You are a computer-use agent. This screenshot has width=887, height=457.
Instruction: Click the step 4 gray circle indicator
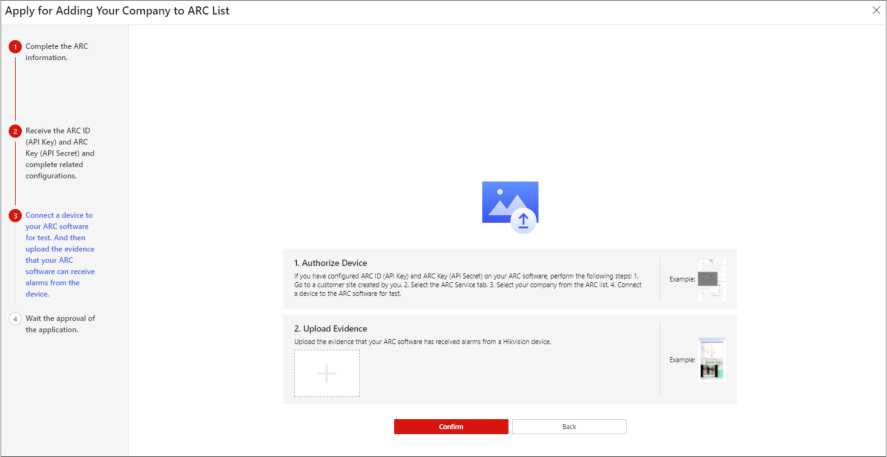click(x=15, y=319)
